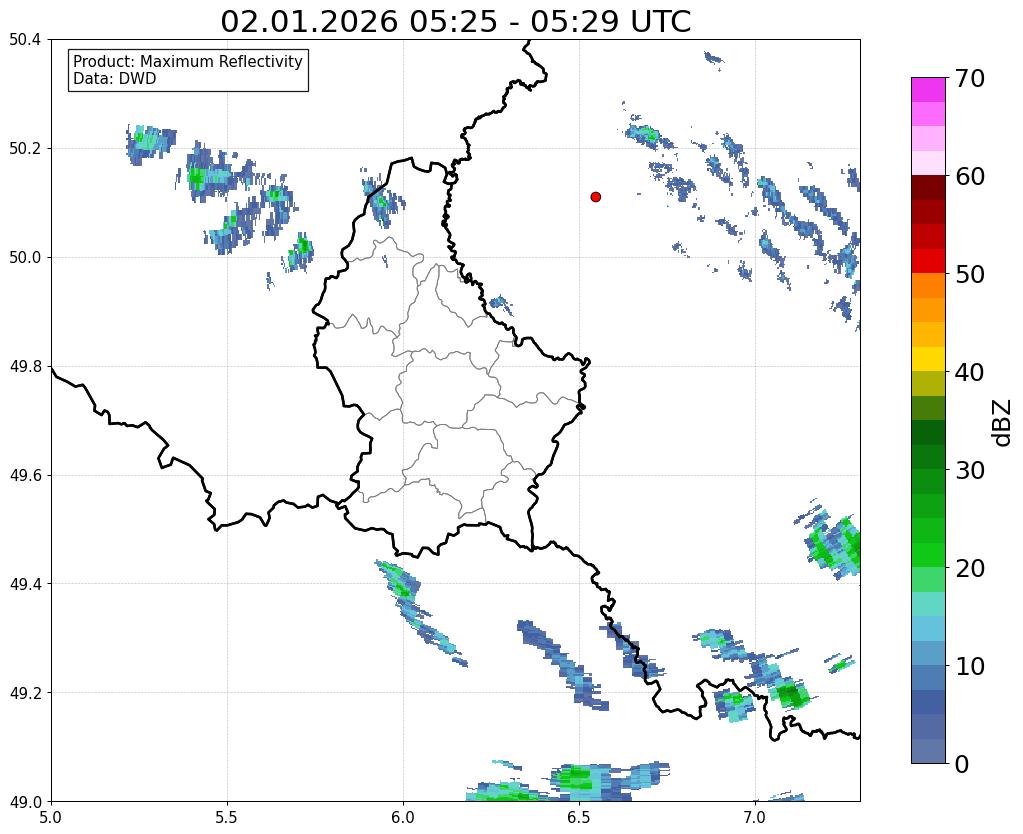Click the colorbar tick label 60
The width and height of the screenshot is (1023, 834).
(x=970, y=176)
